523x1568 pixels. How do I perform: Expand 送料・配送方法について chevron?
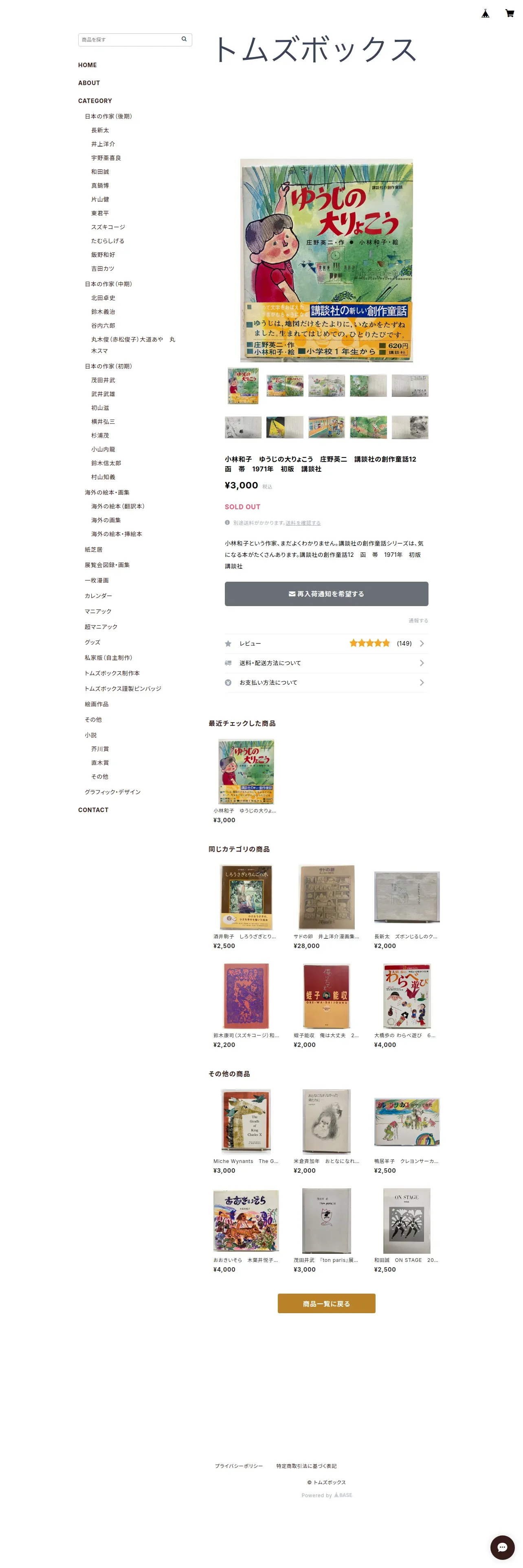(421, 663)
